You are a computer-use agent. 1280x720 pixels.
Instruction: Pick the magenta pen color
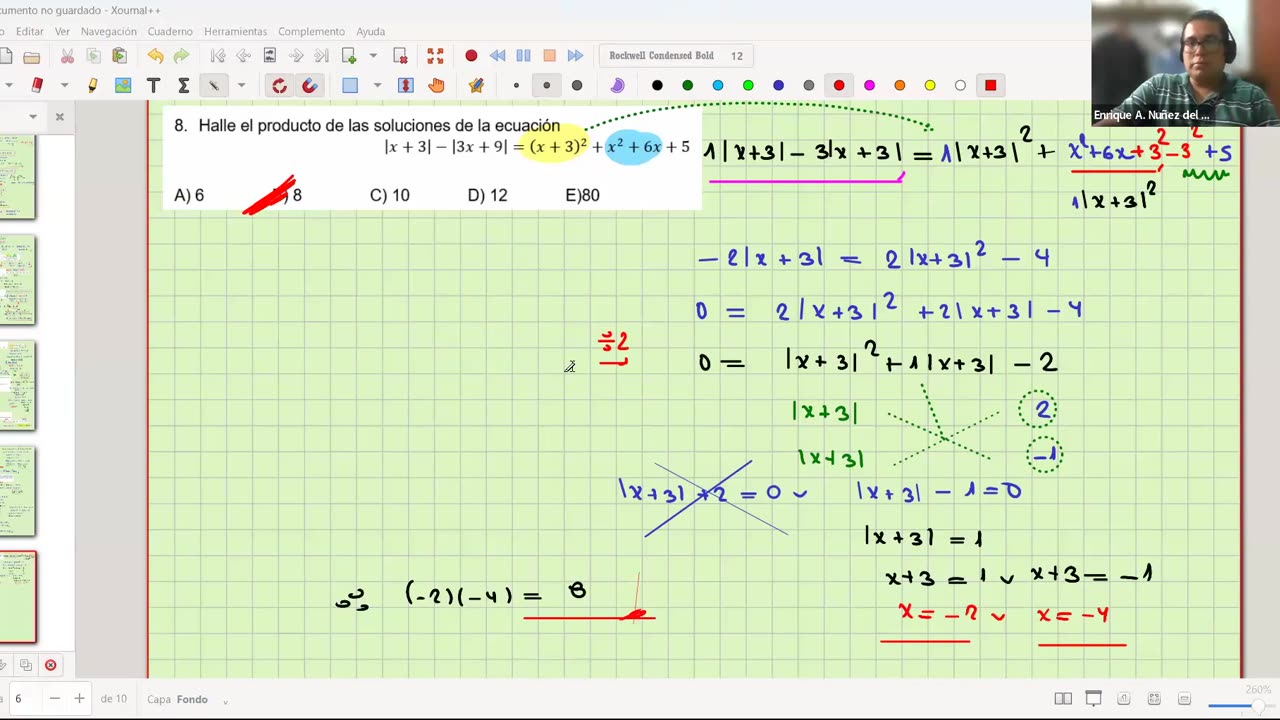(x=869, y=86)
